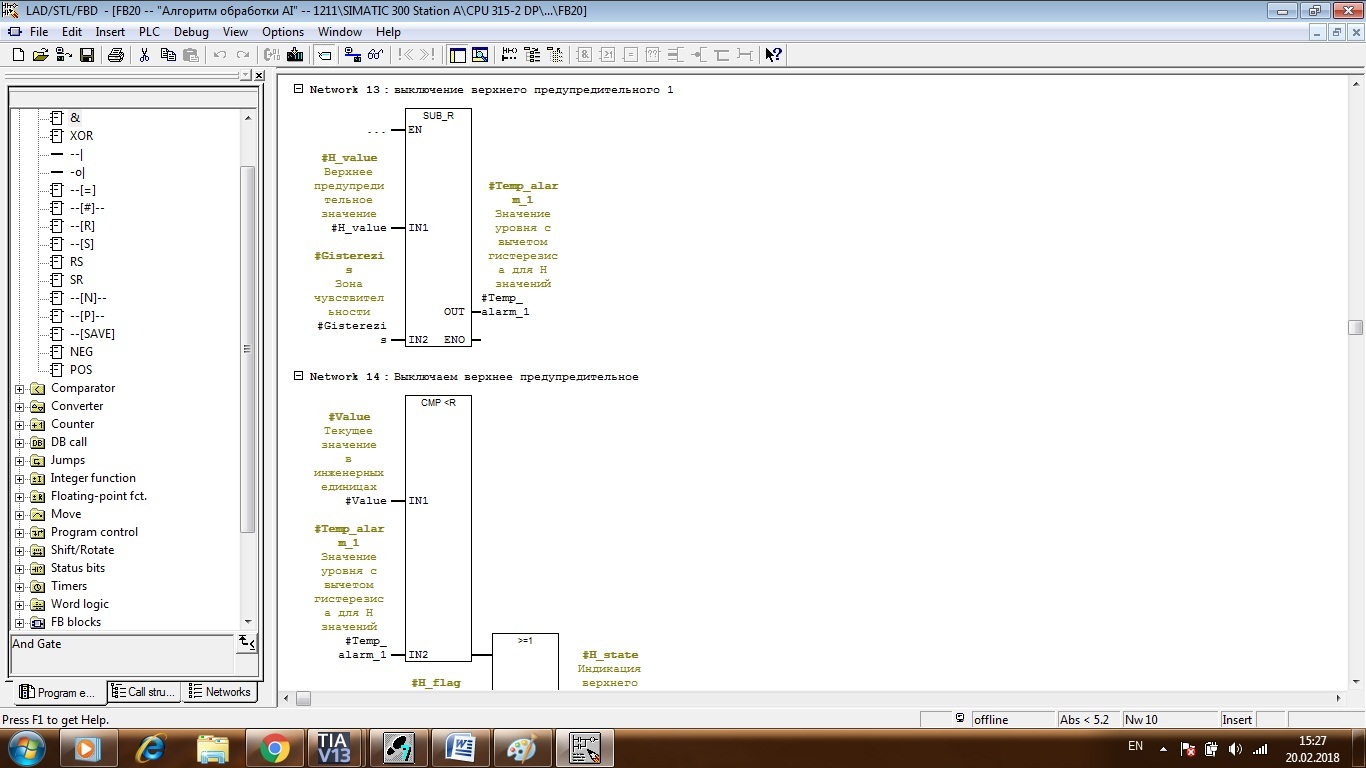Click the Copy toolbar icon

[x=168, y=55]
